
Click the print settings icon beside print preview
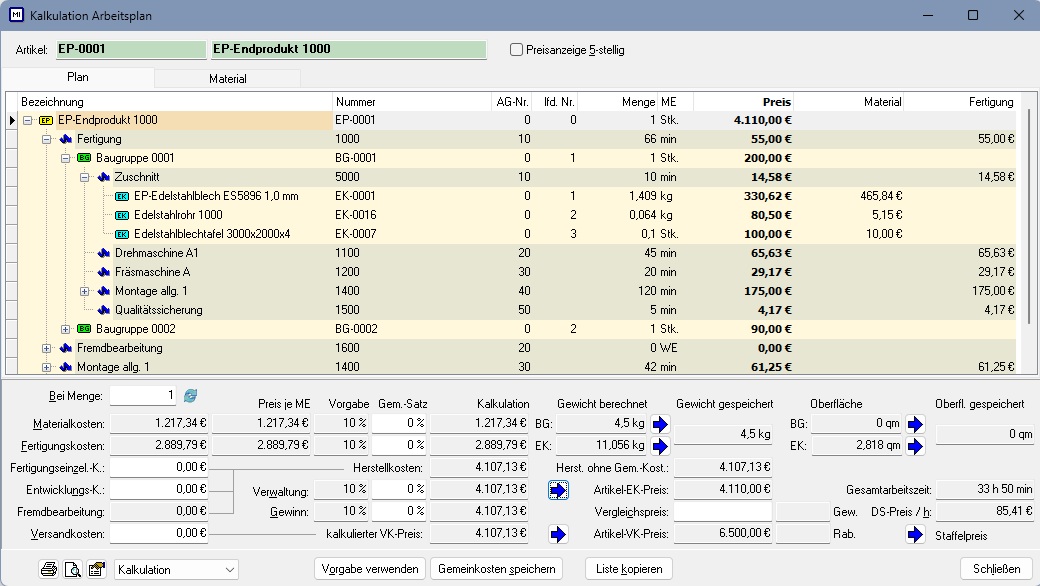click(x=96, y=569)
